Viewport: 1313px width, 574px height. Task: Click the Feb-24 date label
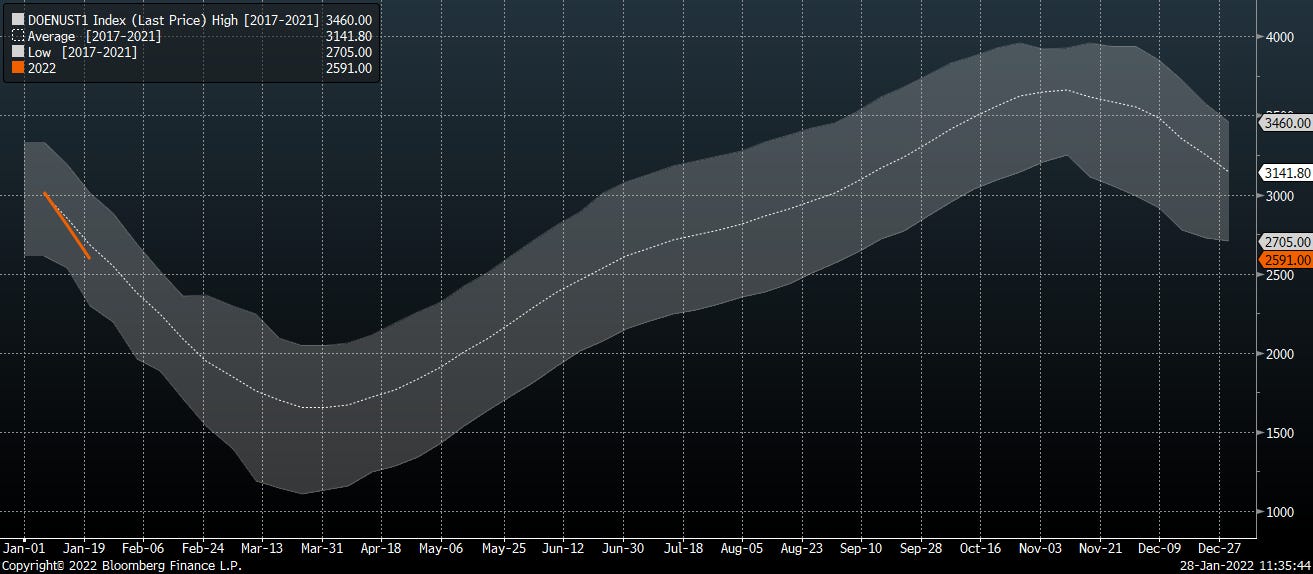click(x=202, y=549)
